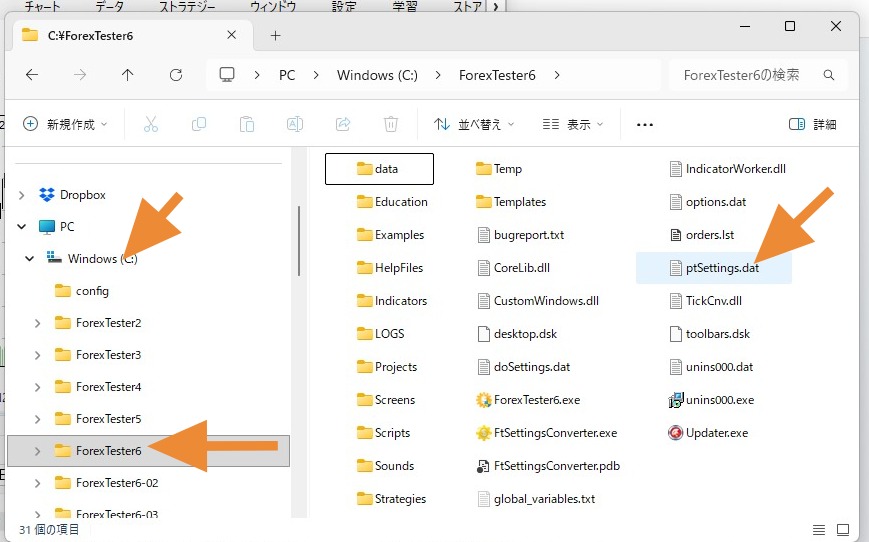
Task: Click the Rename icon in toolbar
Action: (x=294, y=124)
